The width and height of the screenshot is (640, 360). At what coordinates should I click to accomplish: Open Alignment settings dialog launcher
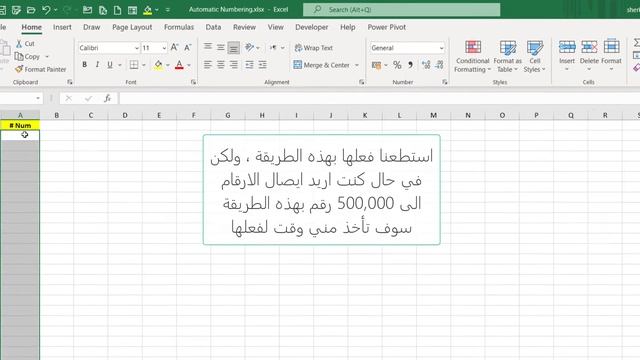pos(362,82)
